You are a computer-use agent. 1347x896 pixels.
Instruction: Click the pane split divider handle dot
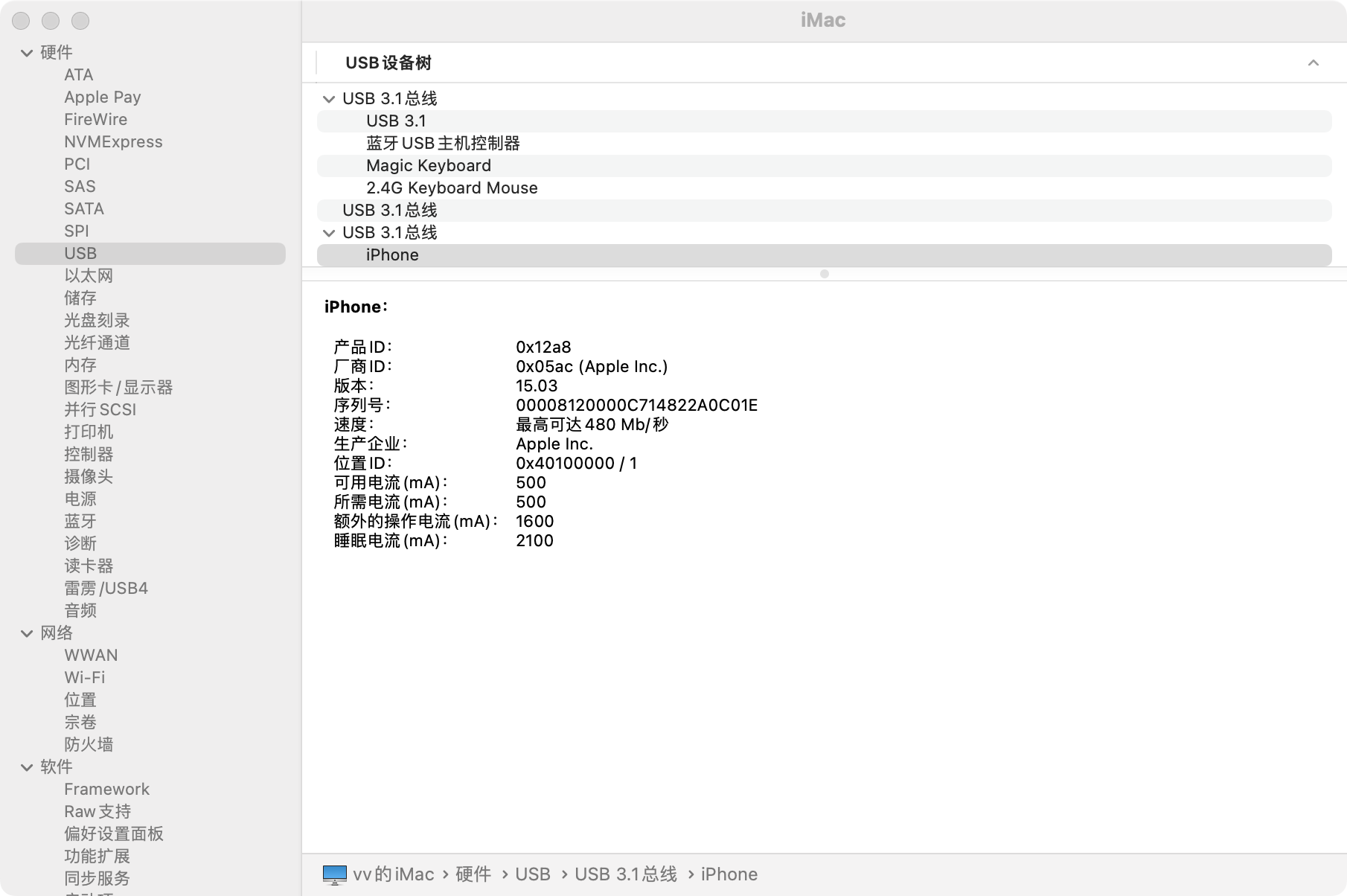click(x=825, y=274)
